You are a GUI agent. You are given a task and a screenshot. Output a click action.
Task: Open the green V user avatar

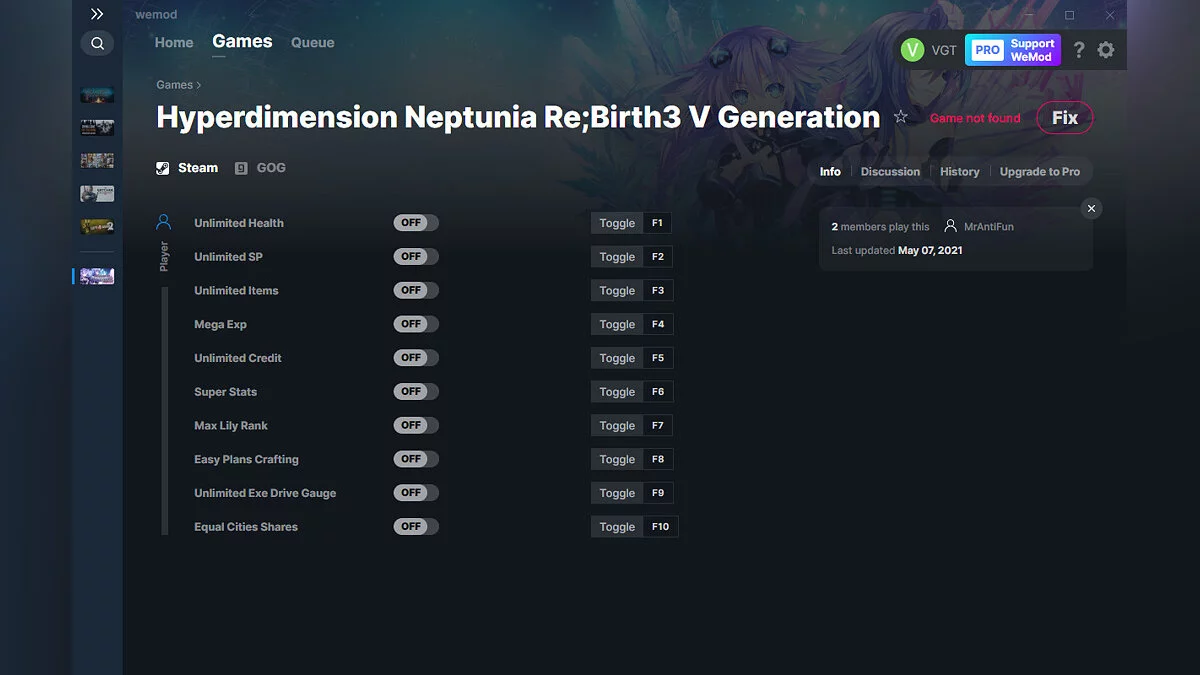click(912, 49)
